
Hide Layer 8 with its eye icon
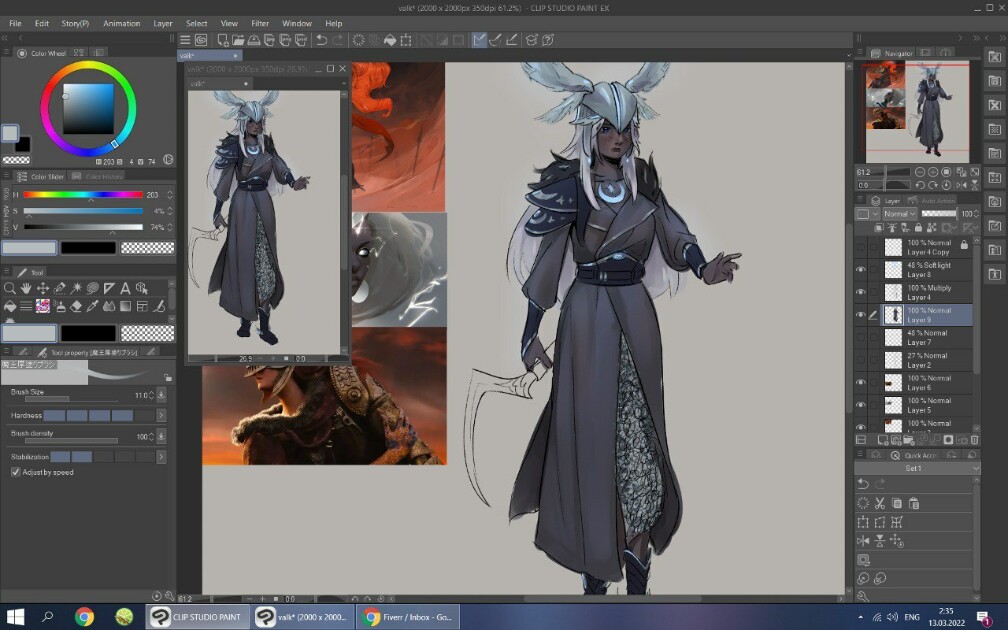pos(861,270)
